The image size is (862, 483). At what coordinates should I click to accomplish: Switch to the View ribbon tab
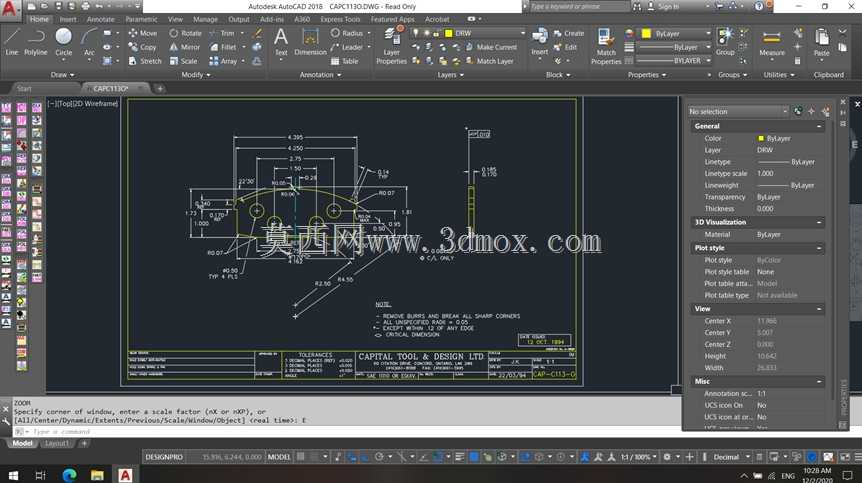coord(175,19)
